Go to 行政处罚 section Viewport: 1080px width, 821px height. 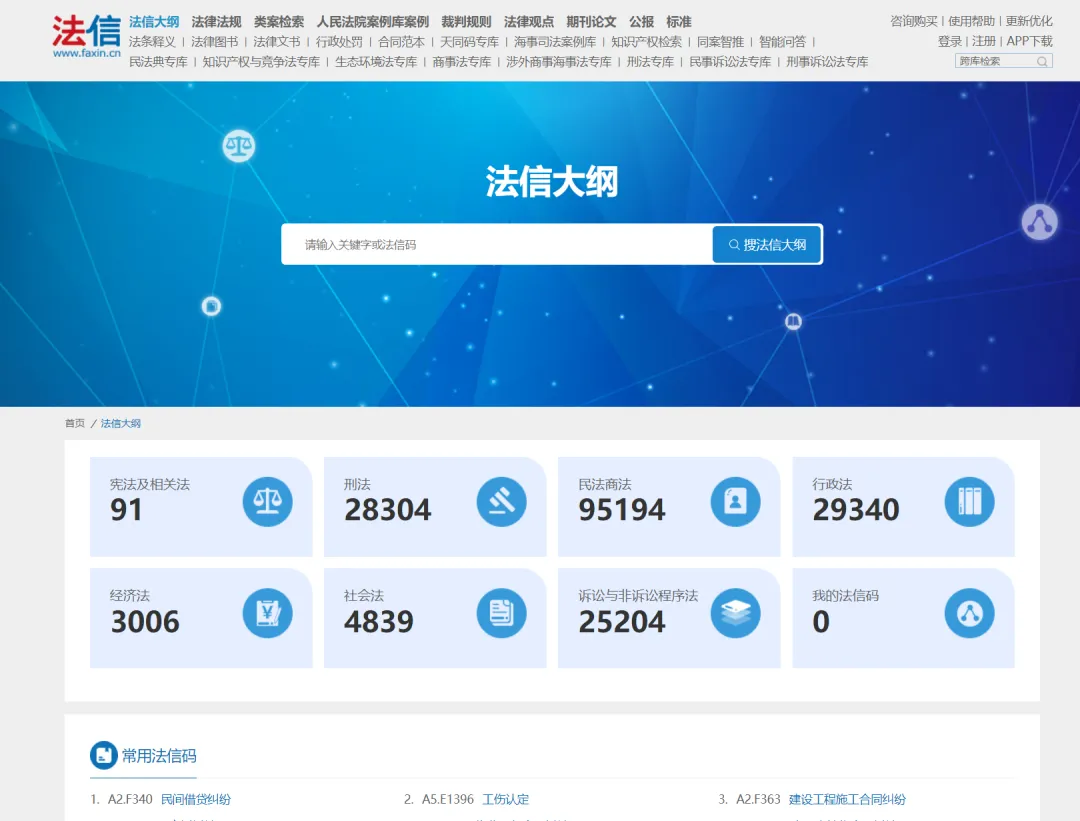pyautogui.click(x=339, y=42)
